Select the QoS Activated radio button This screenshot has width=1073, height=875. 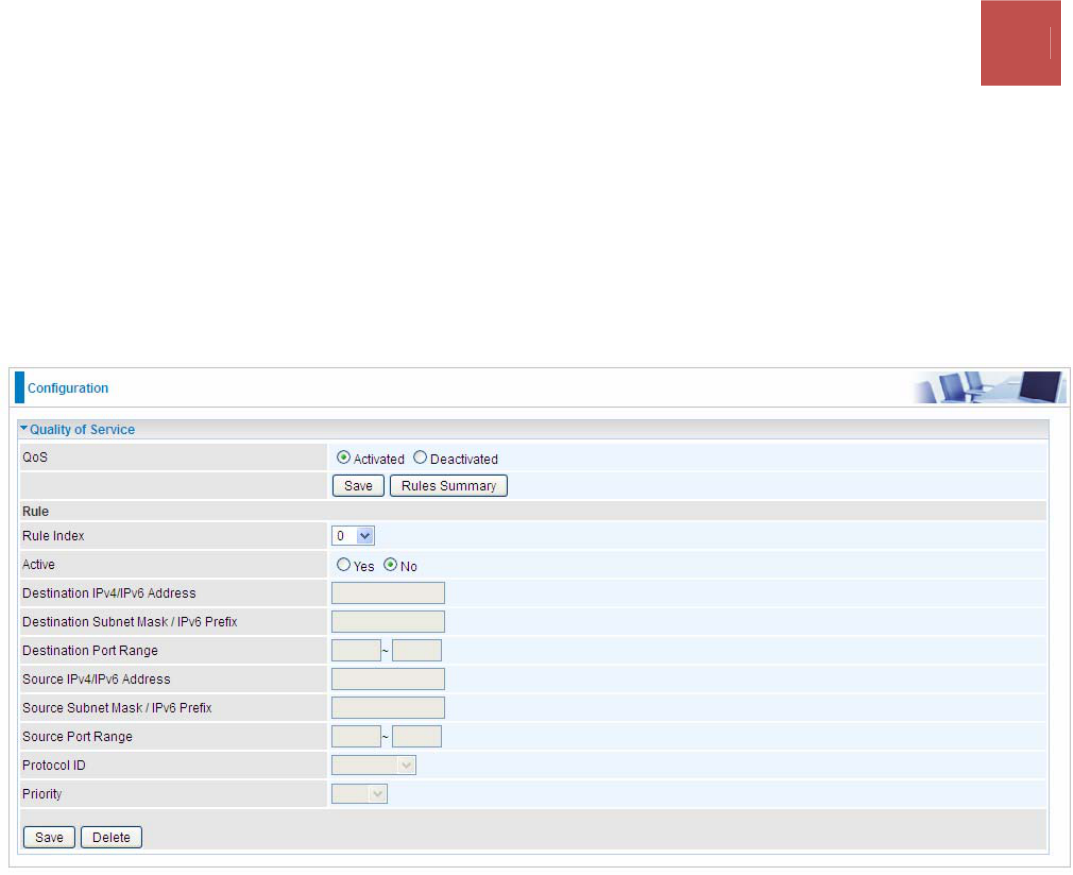pyautogui.click(x=344, y=458)
